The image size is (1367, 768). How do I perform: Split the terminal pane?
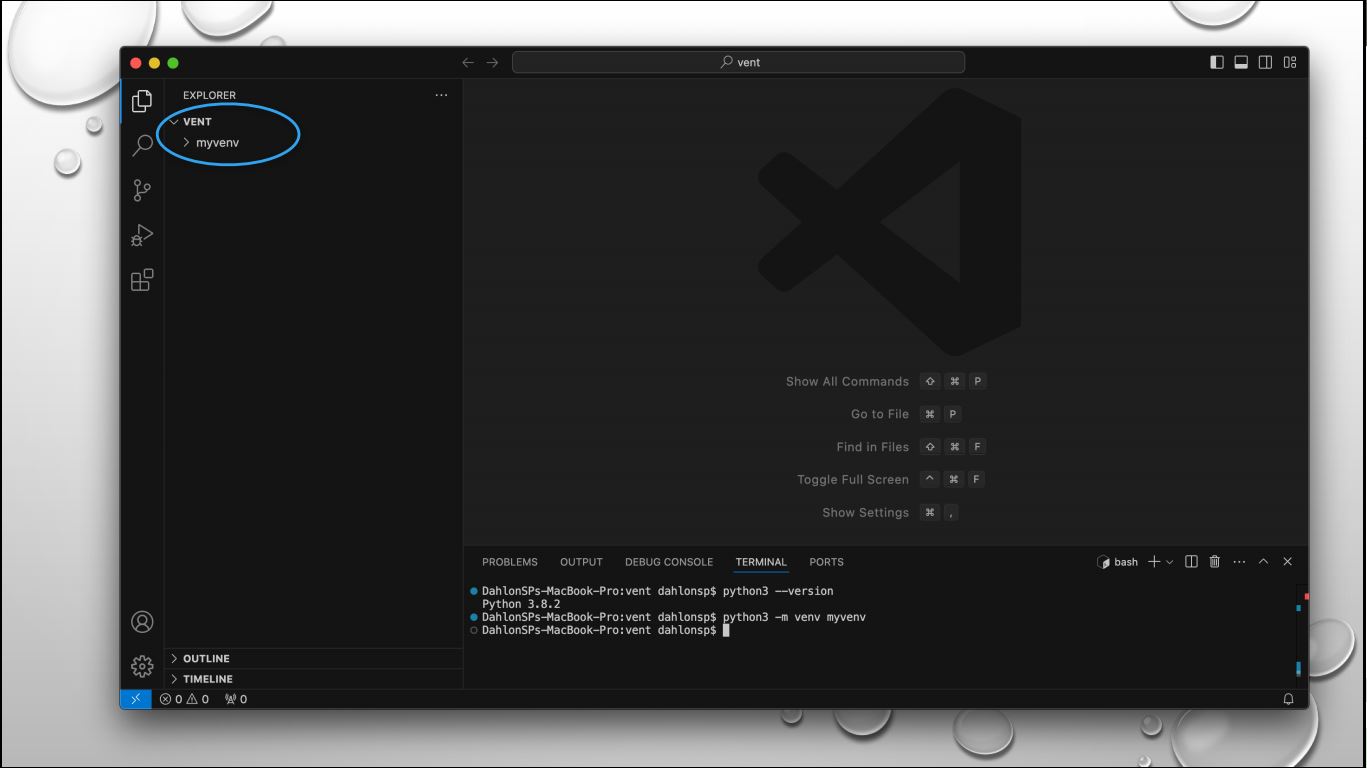coord(1191,562)
